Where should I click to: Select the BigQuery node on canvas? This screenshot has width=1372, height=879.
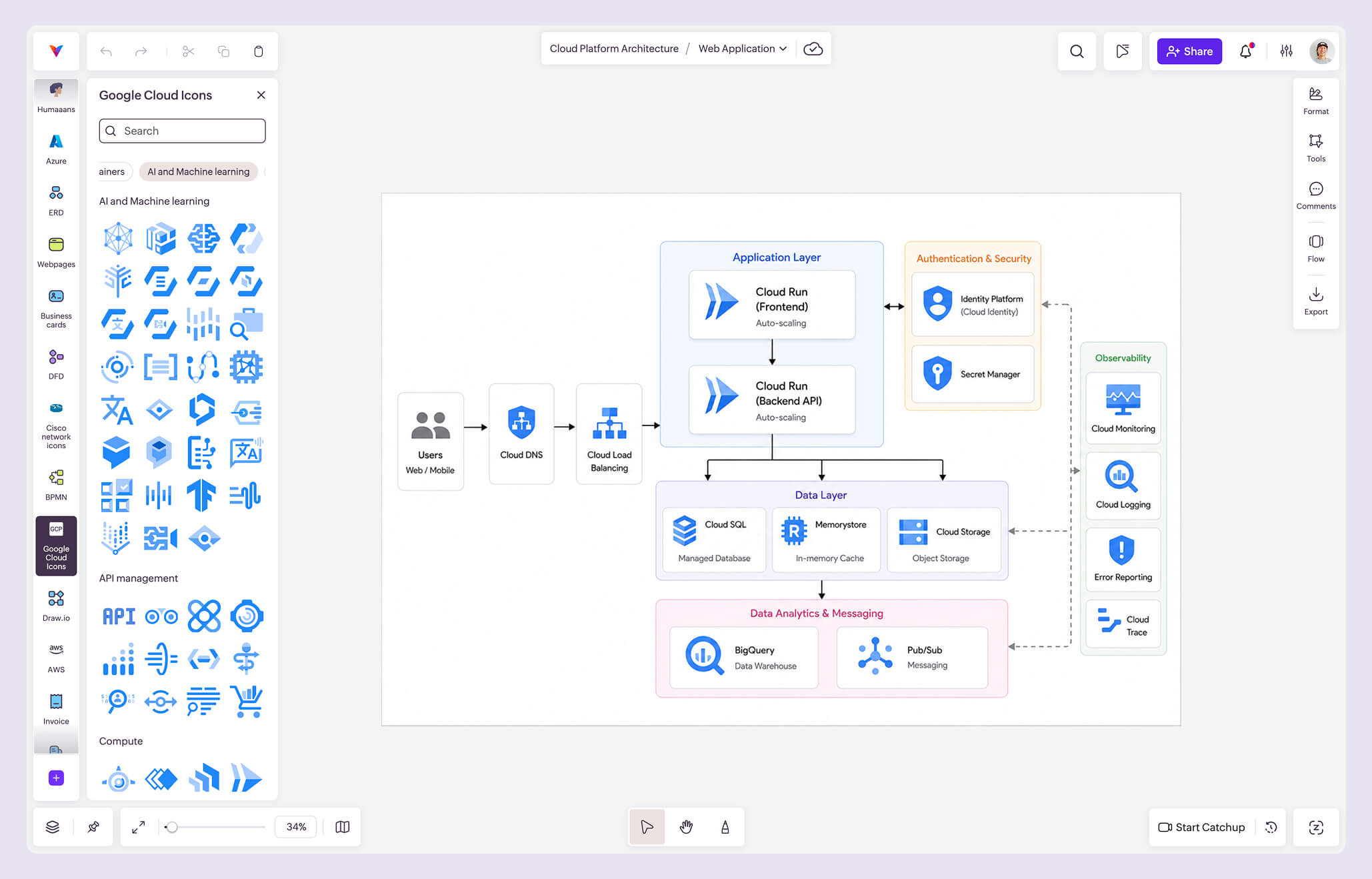743,657
